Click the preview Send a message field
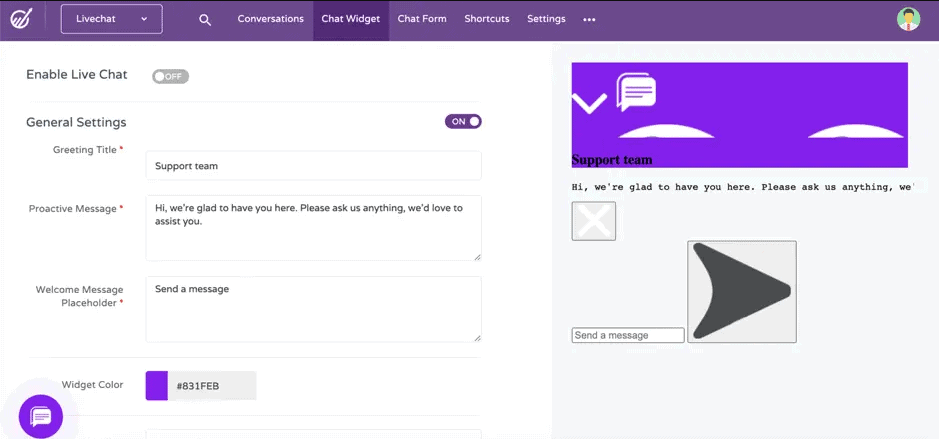Screen dimensions: 939x439 tap(628, 335)
